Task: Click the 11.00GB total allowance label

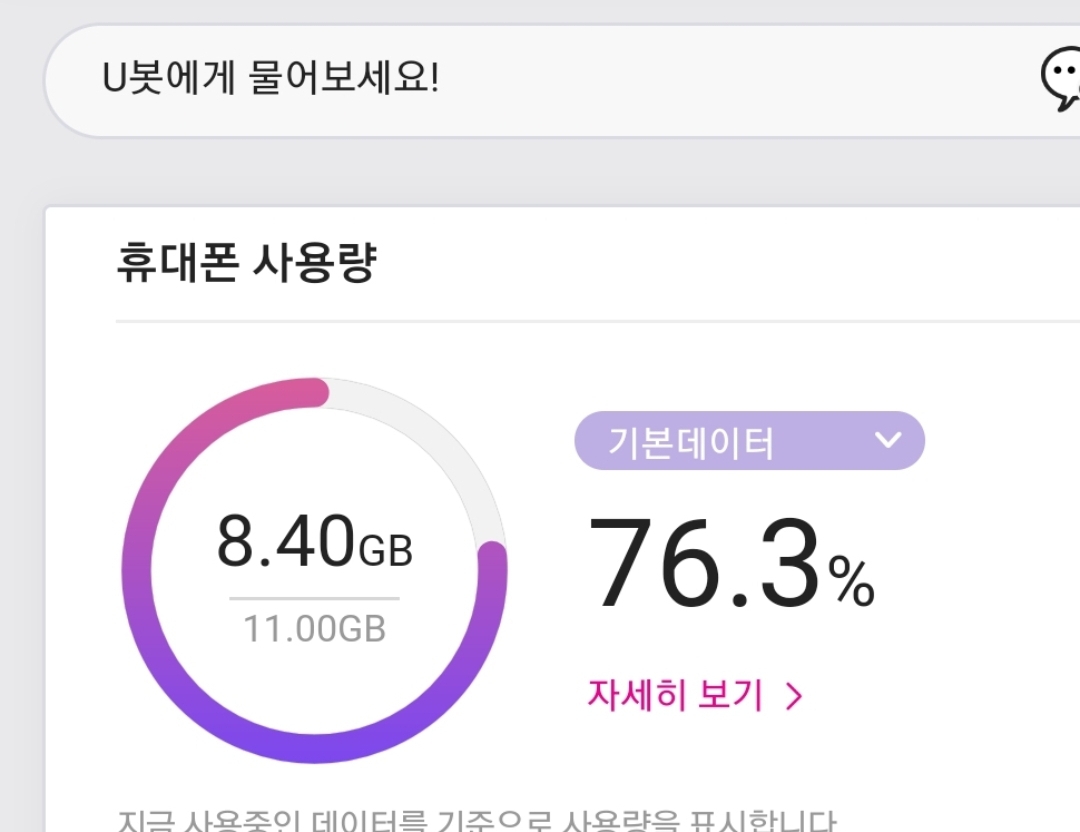Action: (315, 627)
